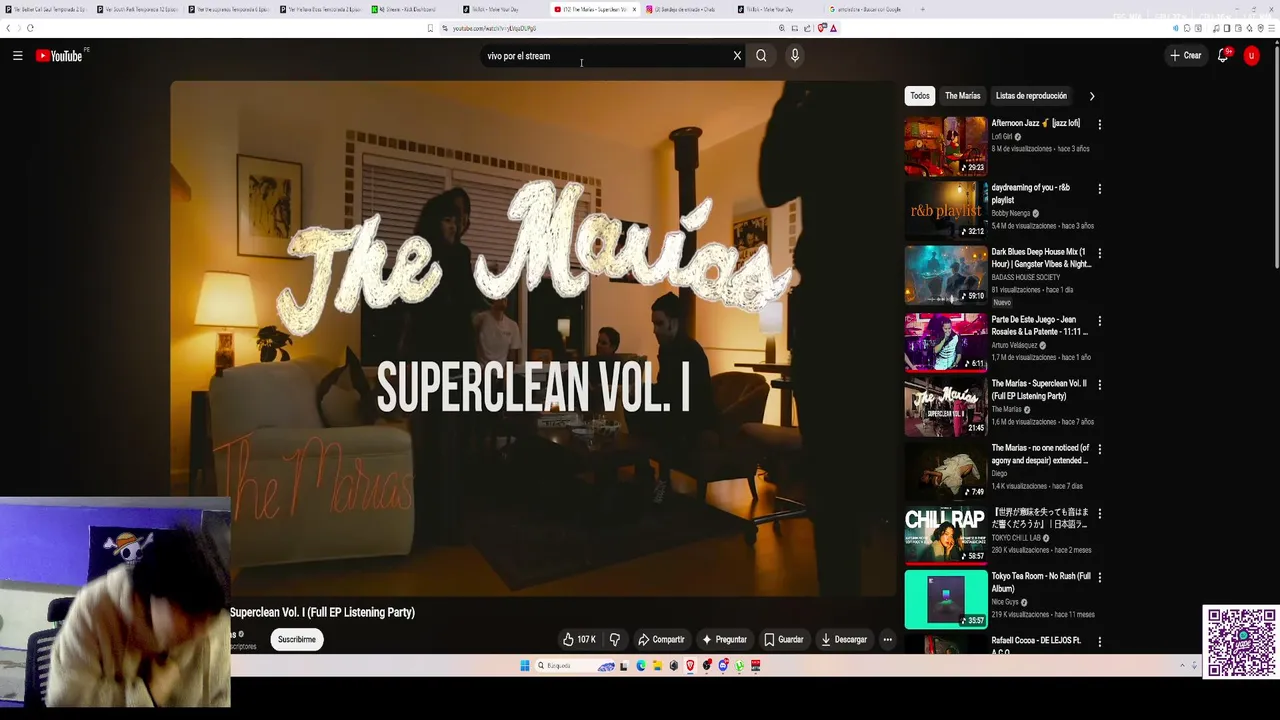
Task: Reload the page in browser toolbar
Action: [x=30, y=28]
